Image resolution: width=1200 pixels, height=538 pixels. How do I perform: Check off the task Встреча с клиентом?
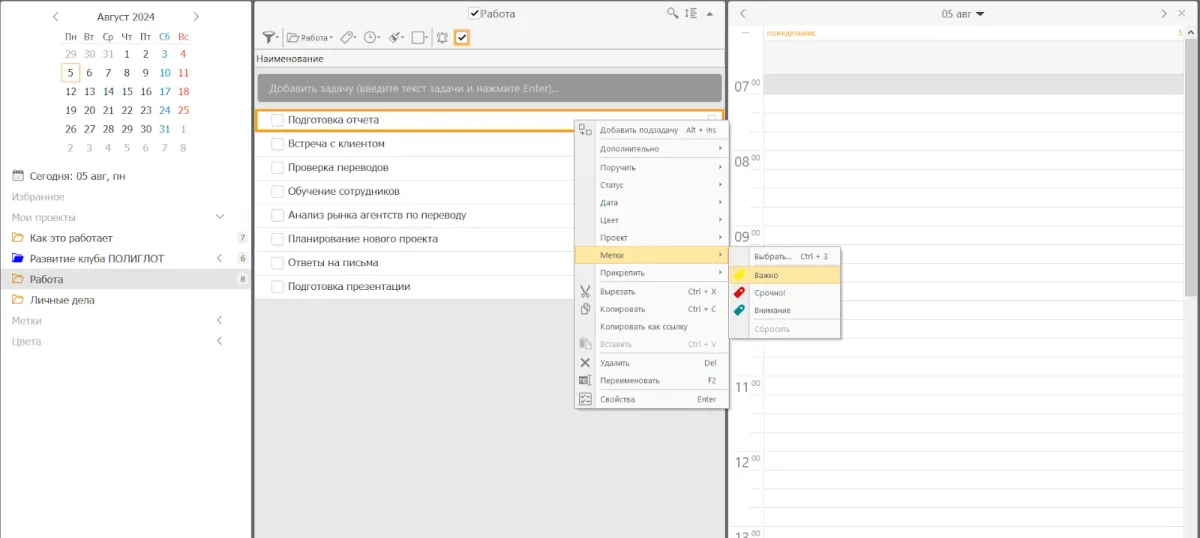tap(278, 144)
